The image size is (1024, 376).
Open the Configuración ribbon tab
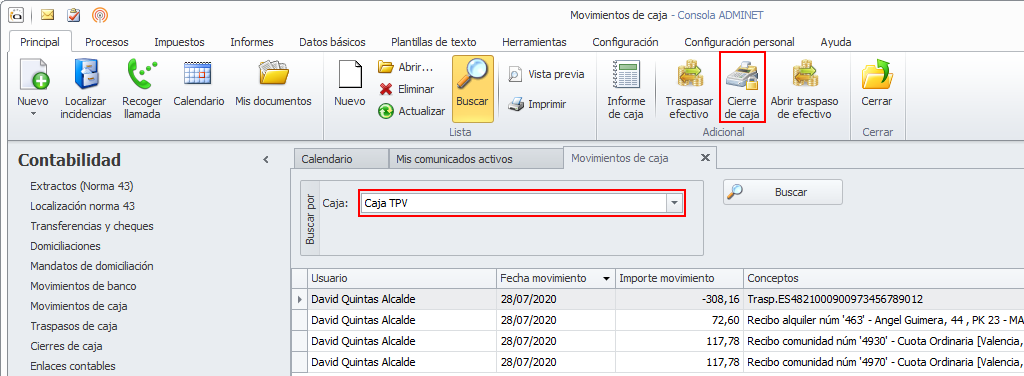click(x=625, y=42)
